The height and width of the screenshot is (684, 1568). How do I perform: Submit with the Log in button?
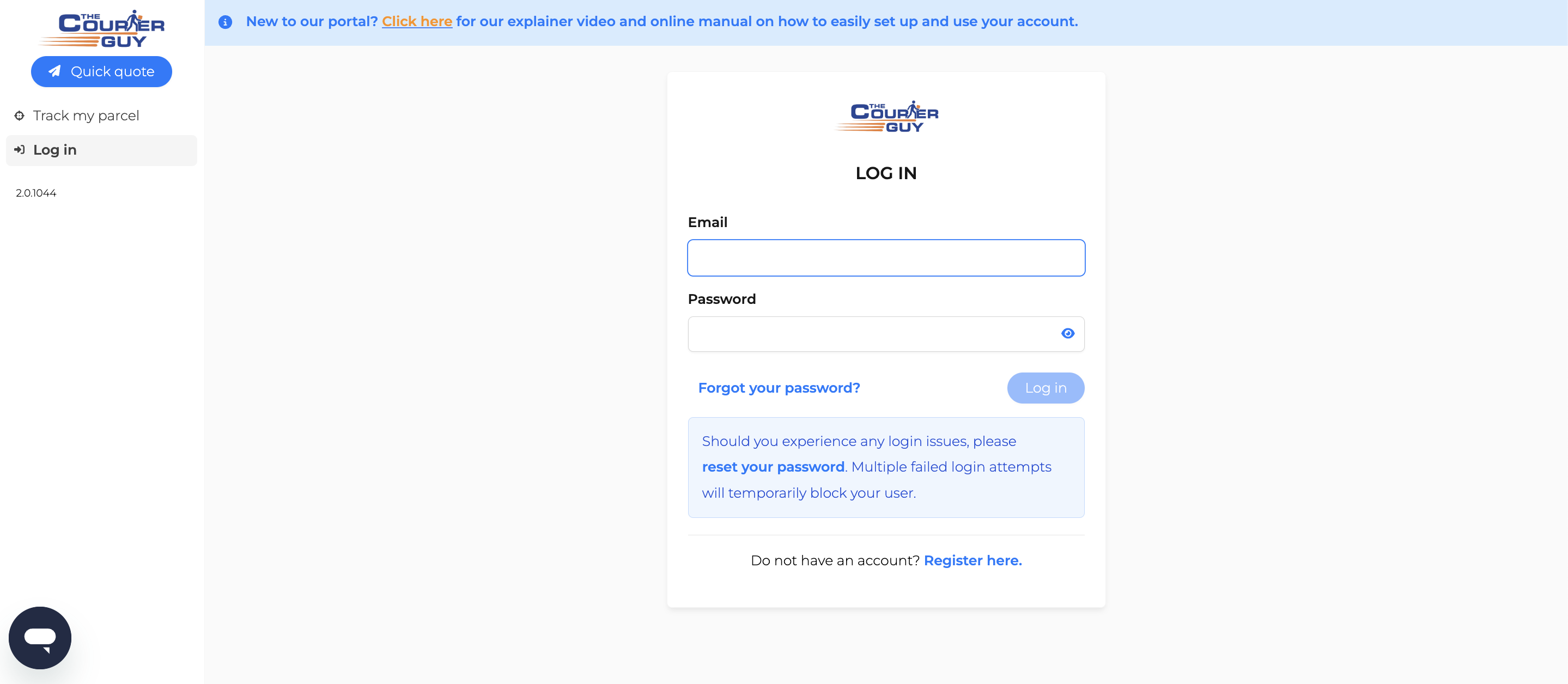pos(1045,388)
